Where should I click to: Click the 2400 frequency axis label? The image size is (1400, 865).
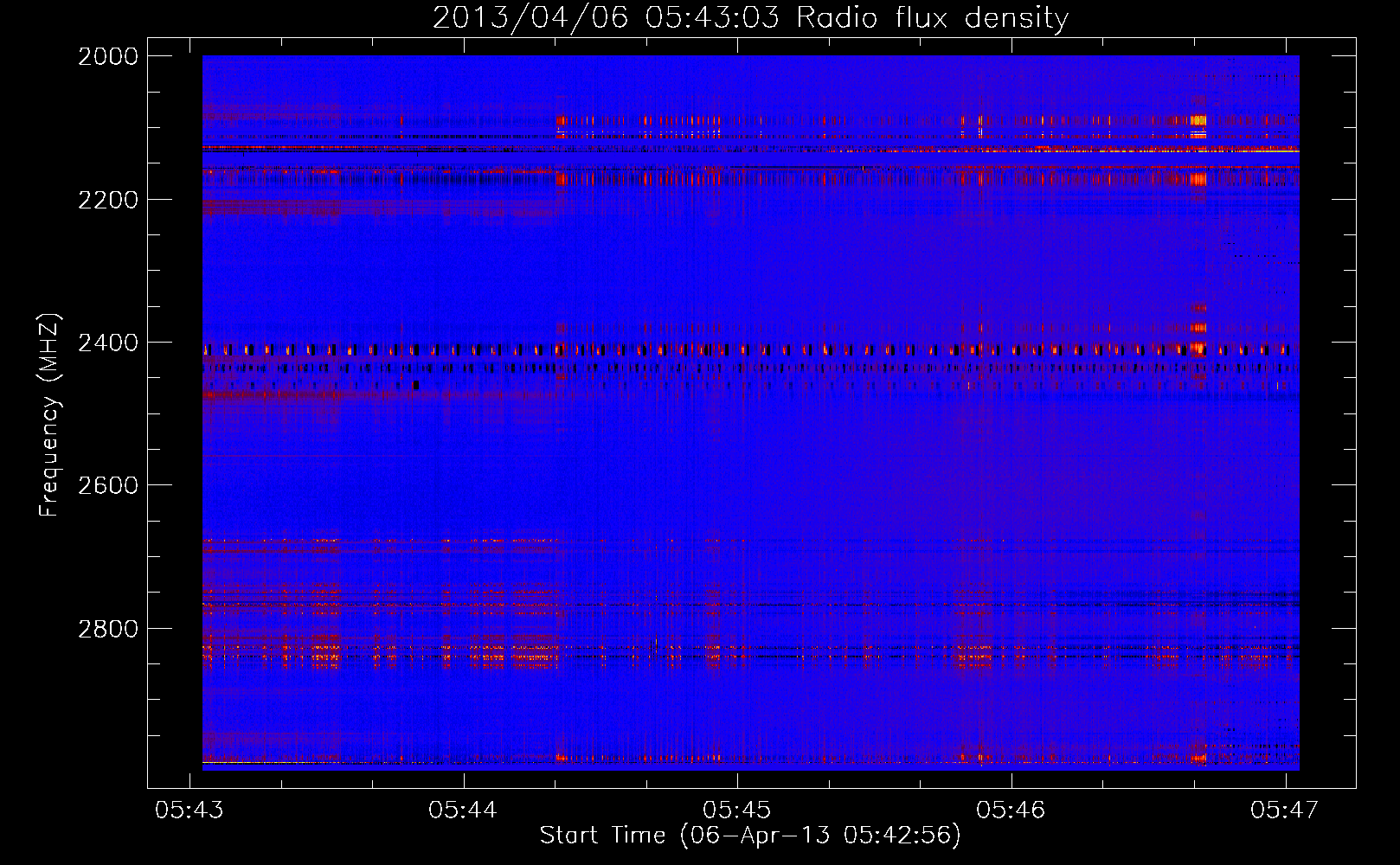108,343
